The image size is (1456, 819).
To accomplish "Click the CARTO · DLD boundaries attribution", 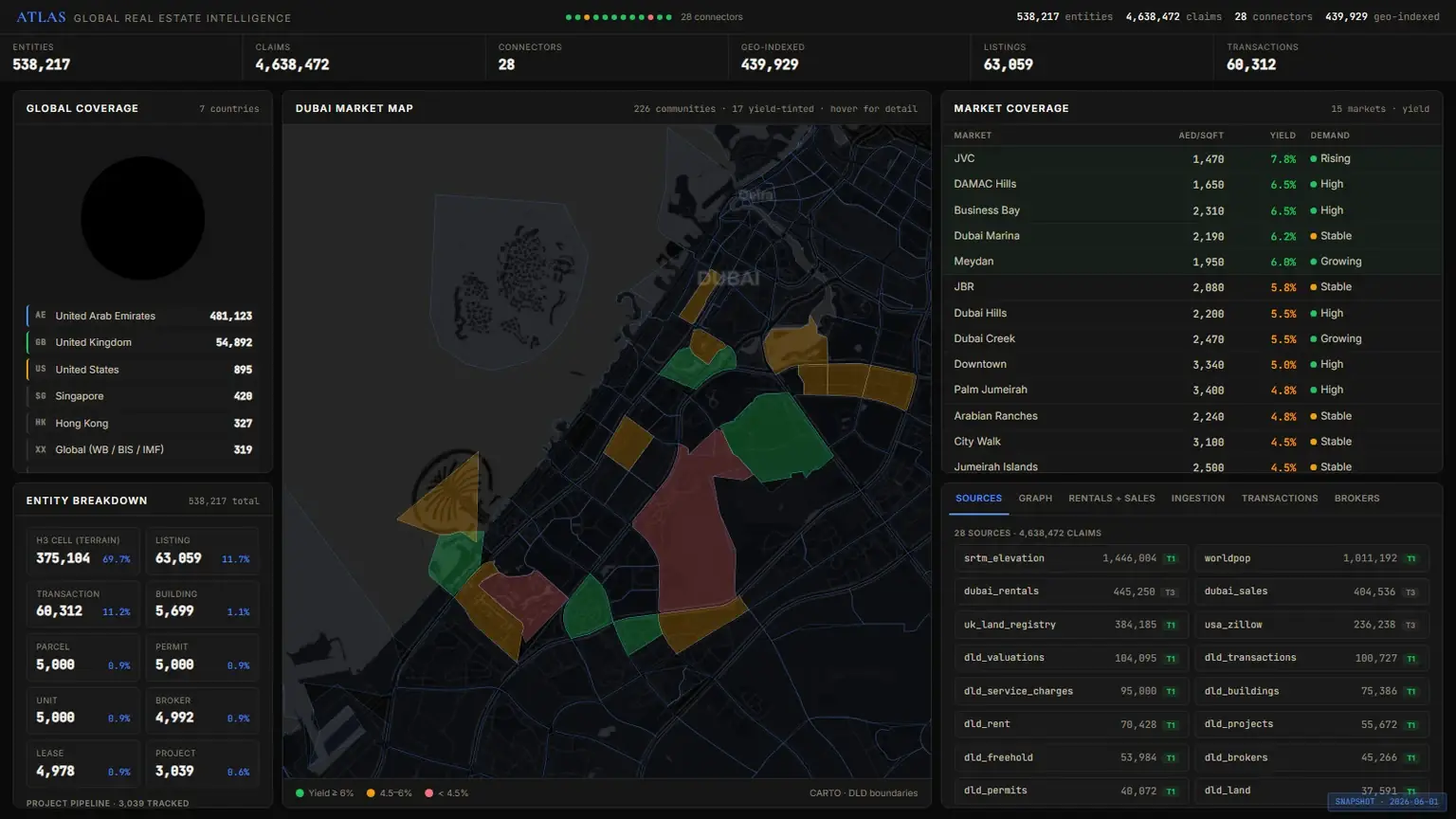I will pyautogui.click(x=864, y=793).
